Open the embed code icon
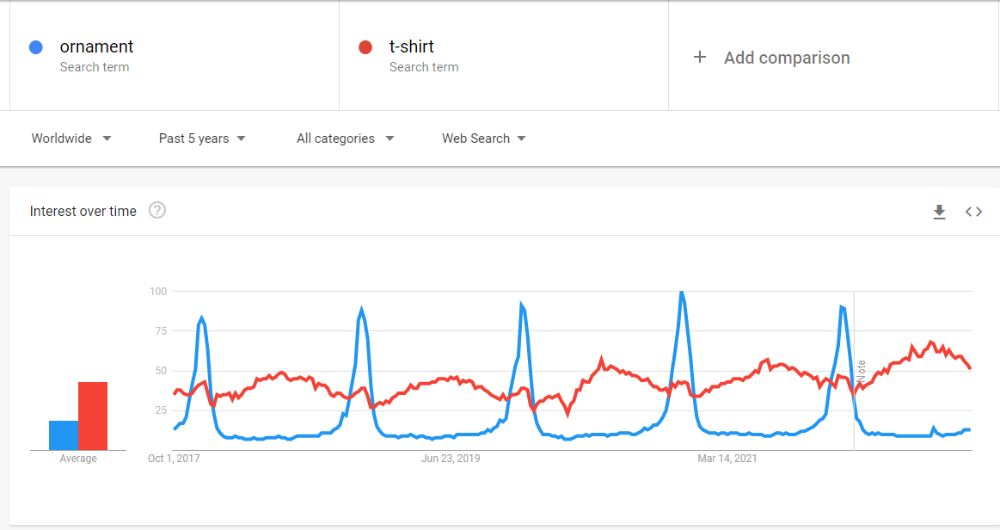The image size is (1000, 530). pyautogui.click(x=973, y=212)
